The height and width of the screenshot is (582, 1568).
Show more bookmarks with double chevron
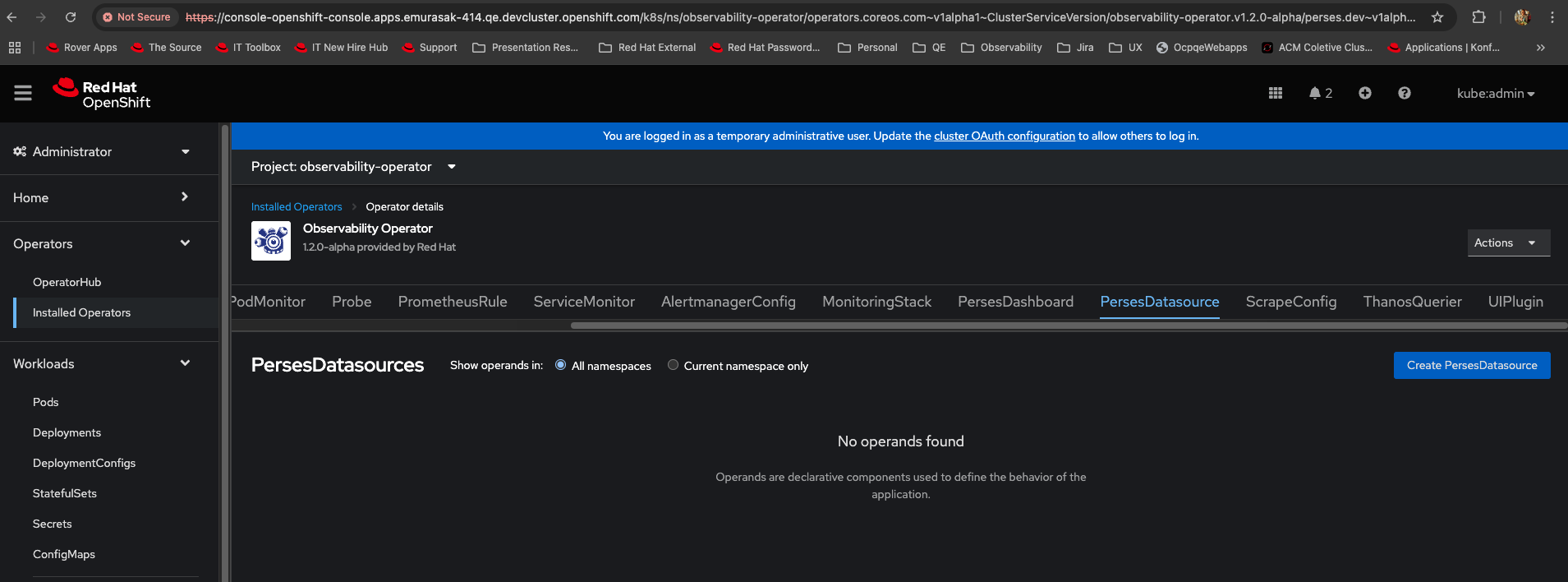pos(1541,48)
